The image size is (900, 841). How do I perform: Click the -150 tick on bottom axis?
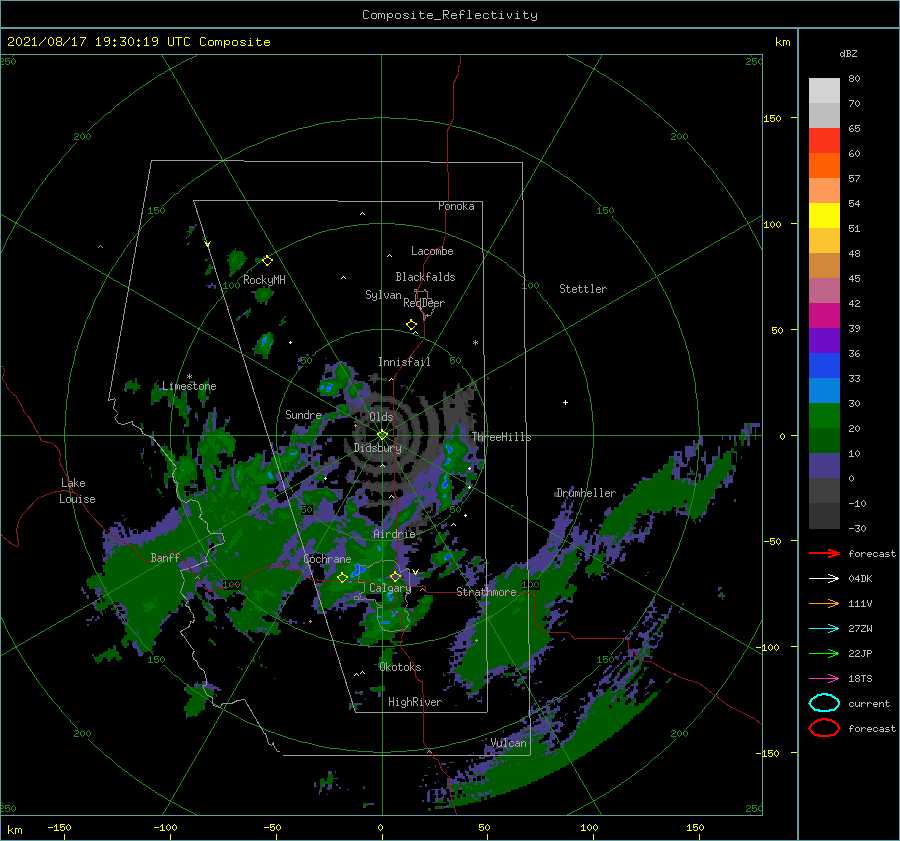click(x=59, y=827)
